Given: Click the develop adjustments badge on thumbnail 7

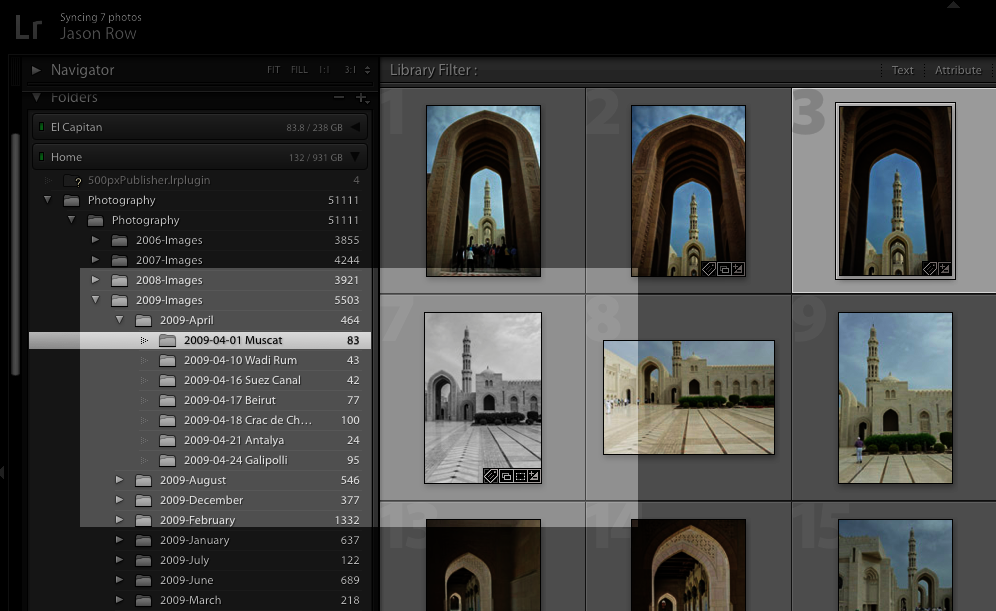Looking at the screenshot, I should pyautogui.click(x=534, y=476).
